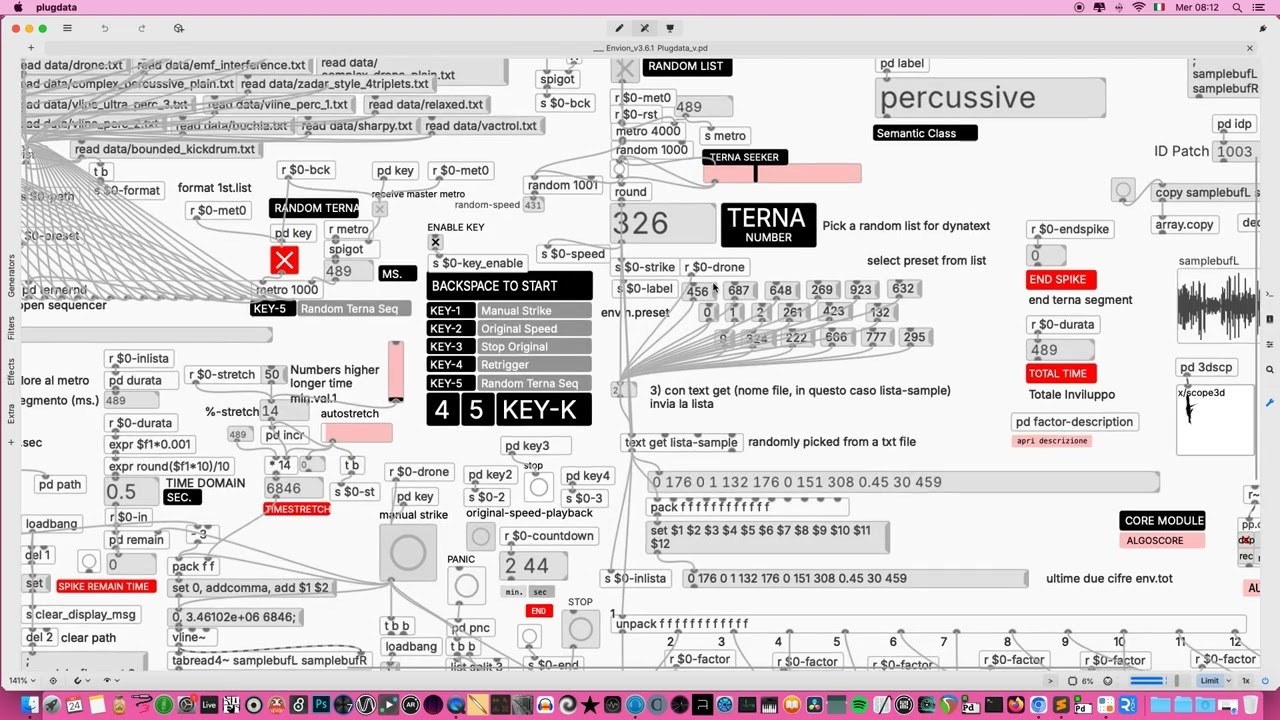1280x720 pixels.
Task: Switch to presentation mode icon
Action: click(x=670, y=28)
